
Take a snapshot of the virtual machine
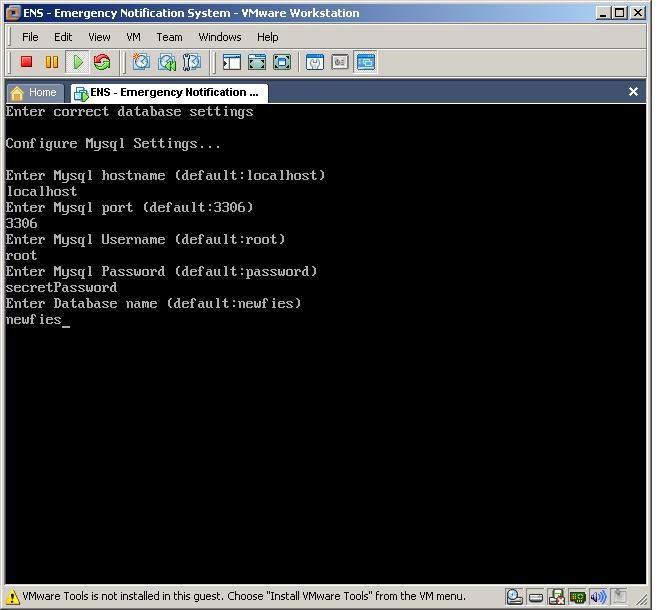click(141, 62)
